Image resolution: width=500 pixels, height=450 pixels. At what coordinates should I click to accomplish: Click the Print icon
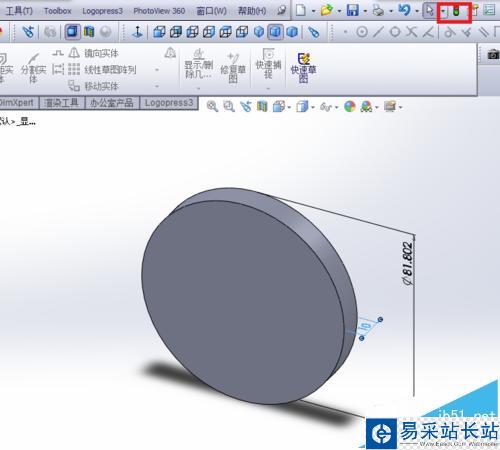point(378,10)
